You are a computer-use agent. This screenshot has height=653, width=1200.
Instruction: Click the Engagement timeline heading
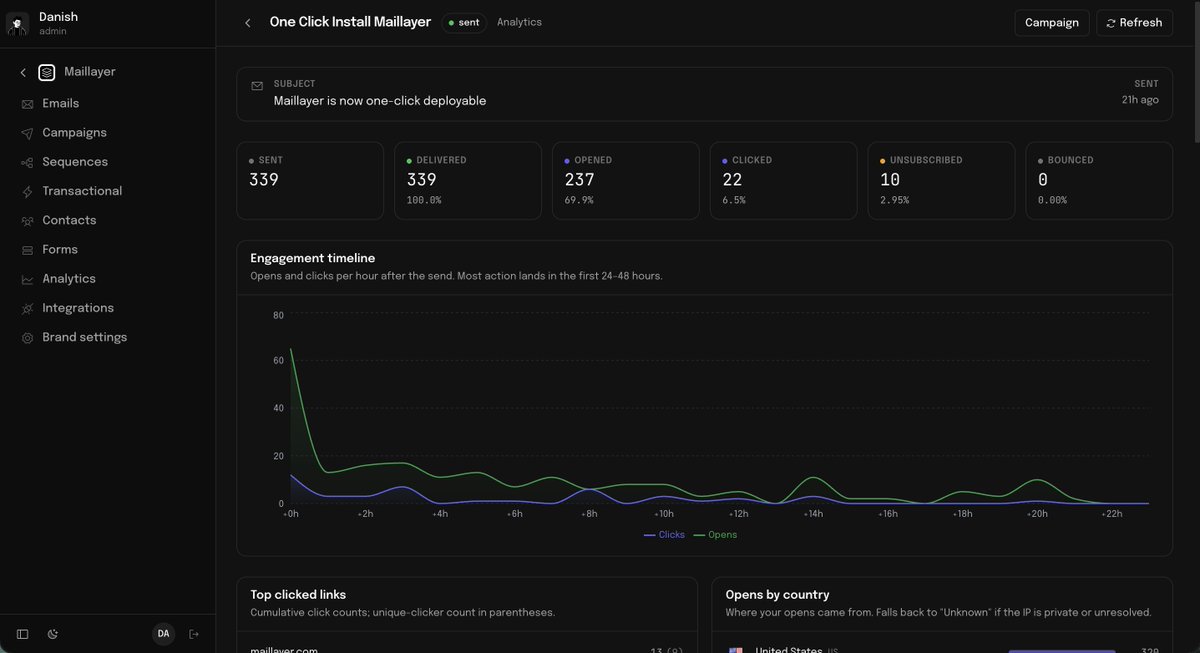(312, 258)
